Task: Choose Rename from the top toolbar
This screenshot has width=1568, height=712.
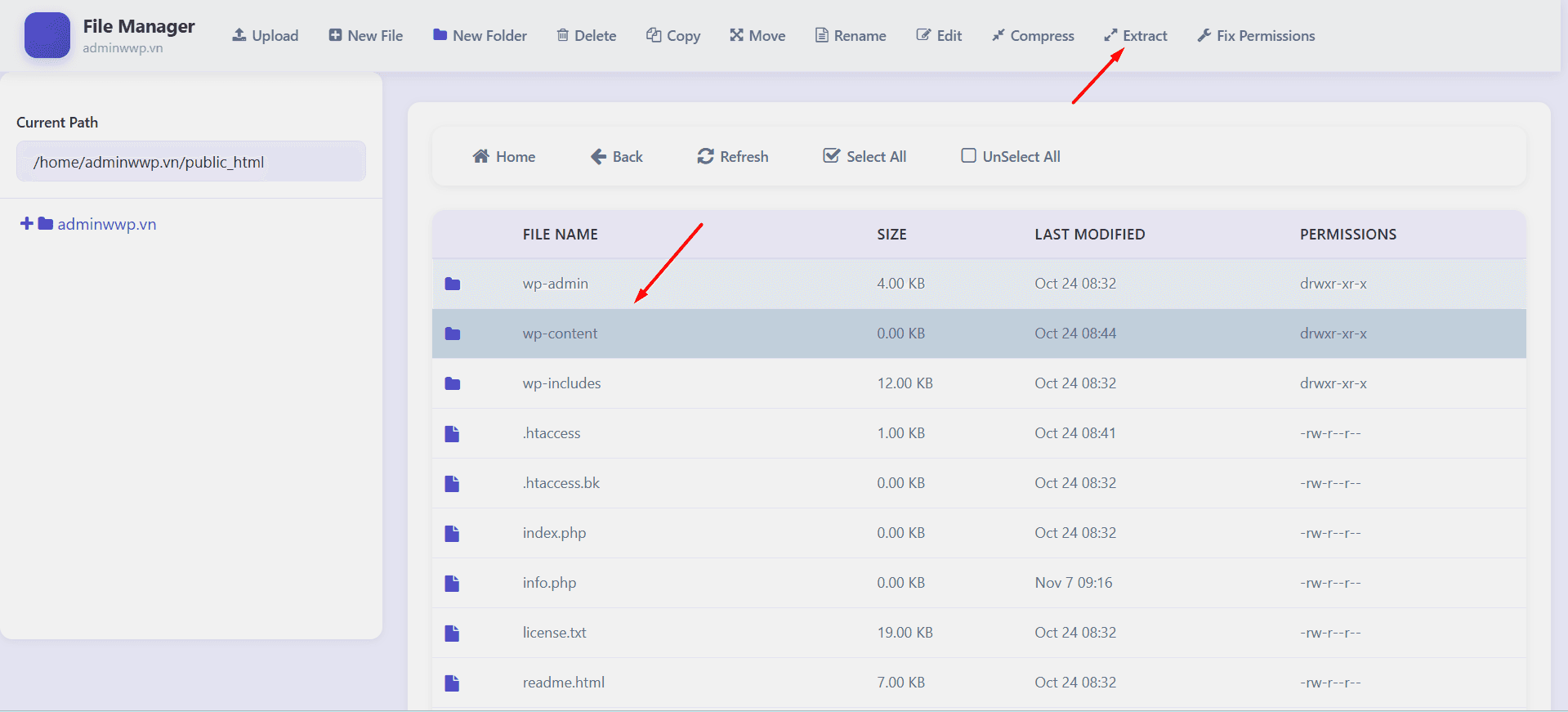Action: point(851,35)
